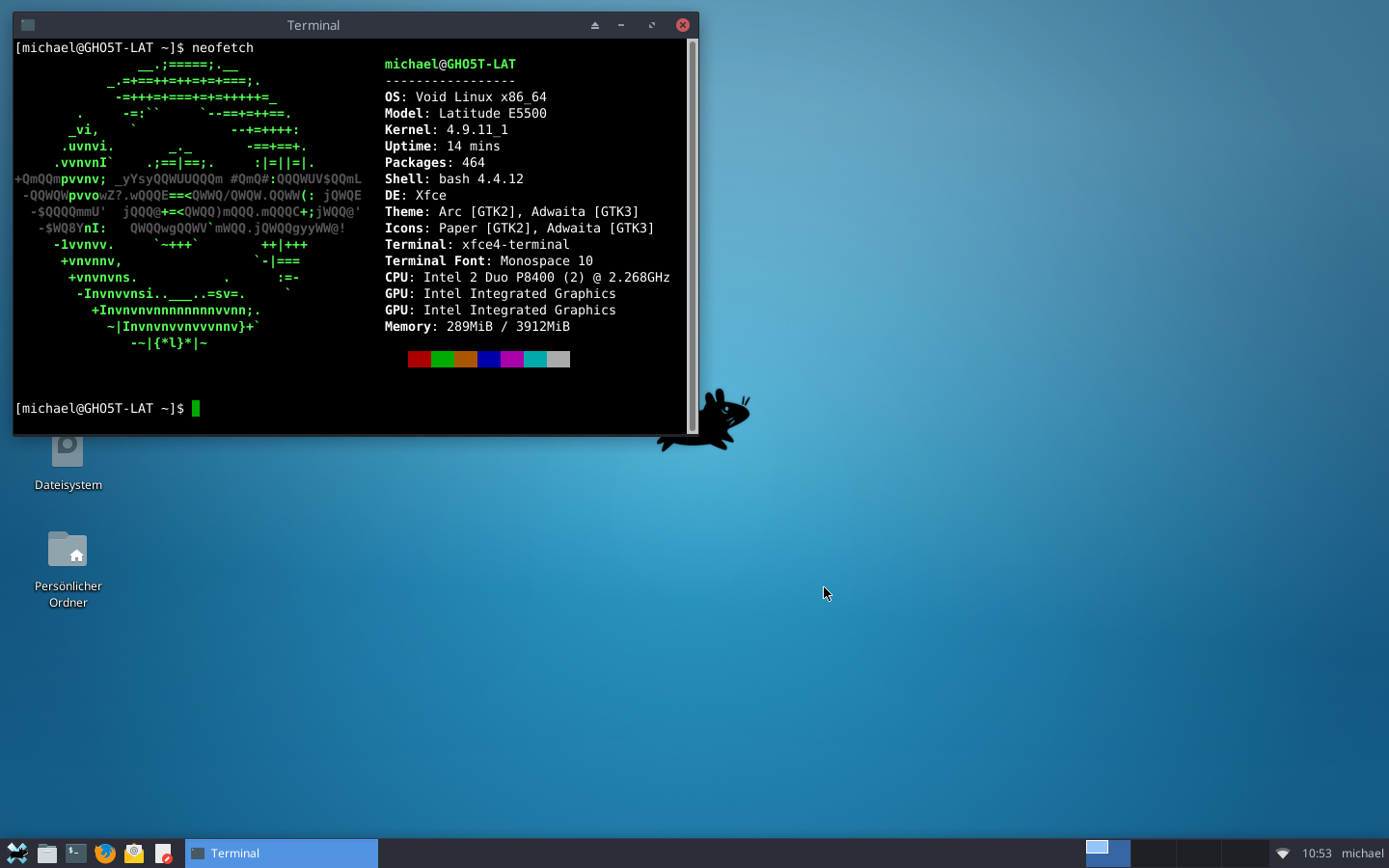Click the Wi-Fi network indicator in the panel

tap(1283, 854)
